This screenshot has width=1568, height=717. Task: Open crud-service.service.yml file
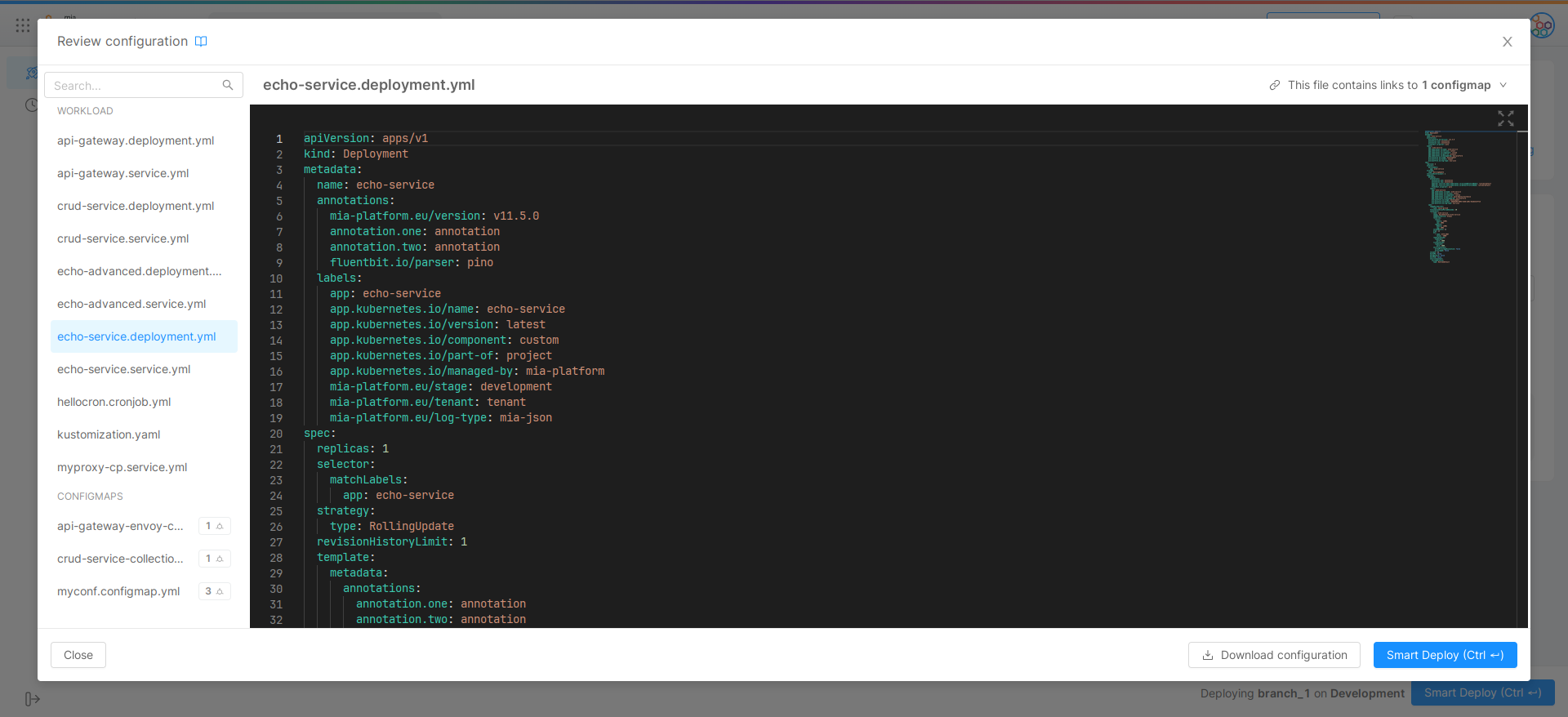coord(123,238)
